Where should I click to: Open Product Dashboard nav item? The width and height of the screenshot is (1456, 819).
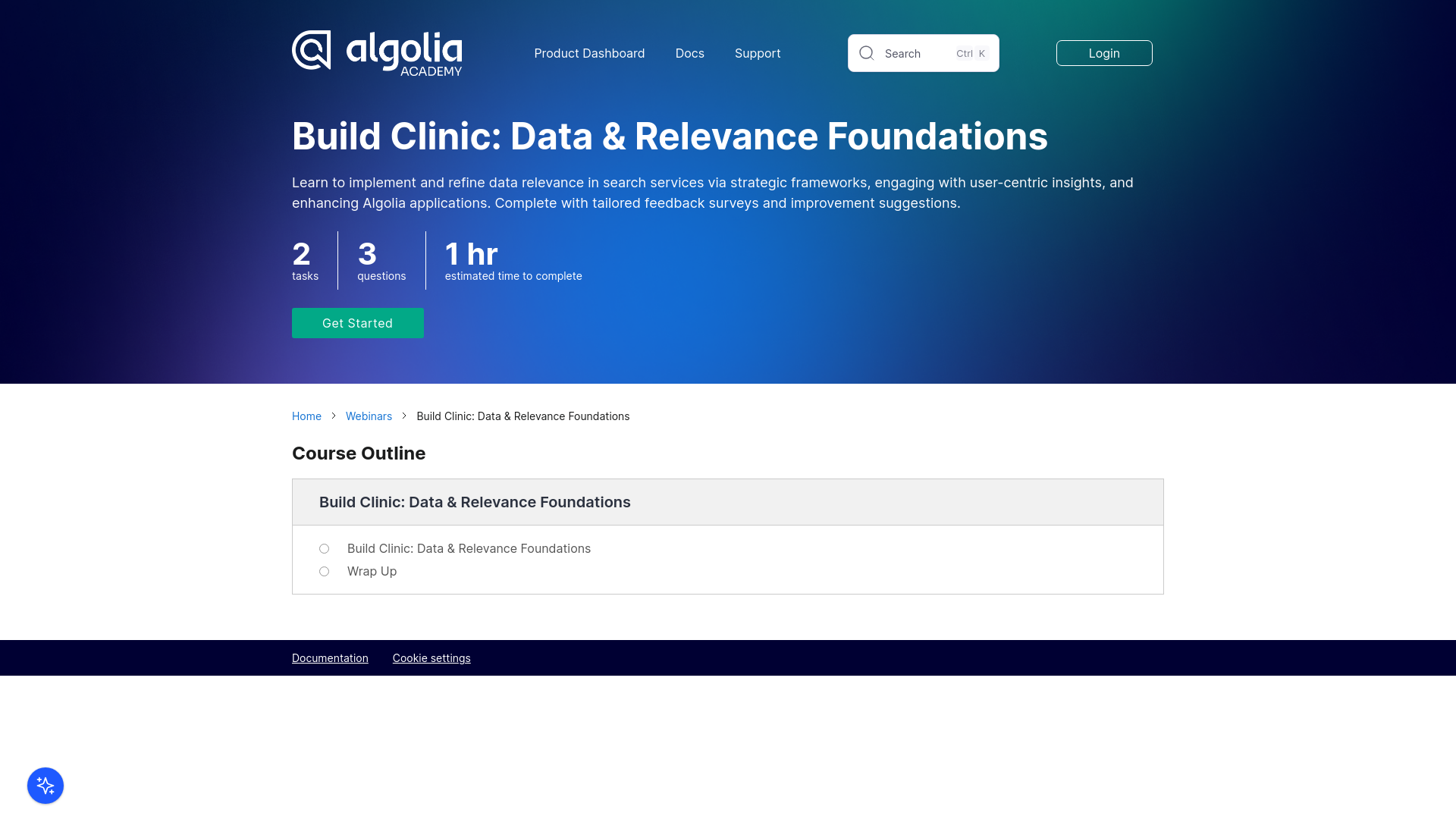589,53
